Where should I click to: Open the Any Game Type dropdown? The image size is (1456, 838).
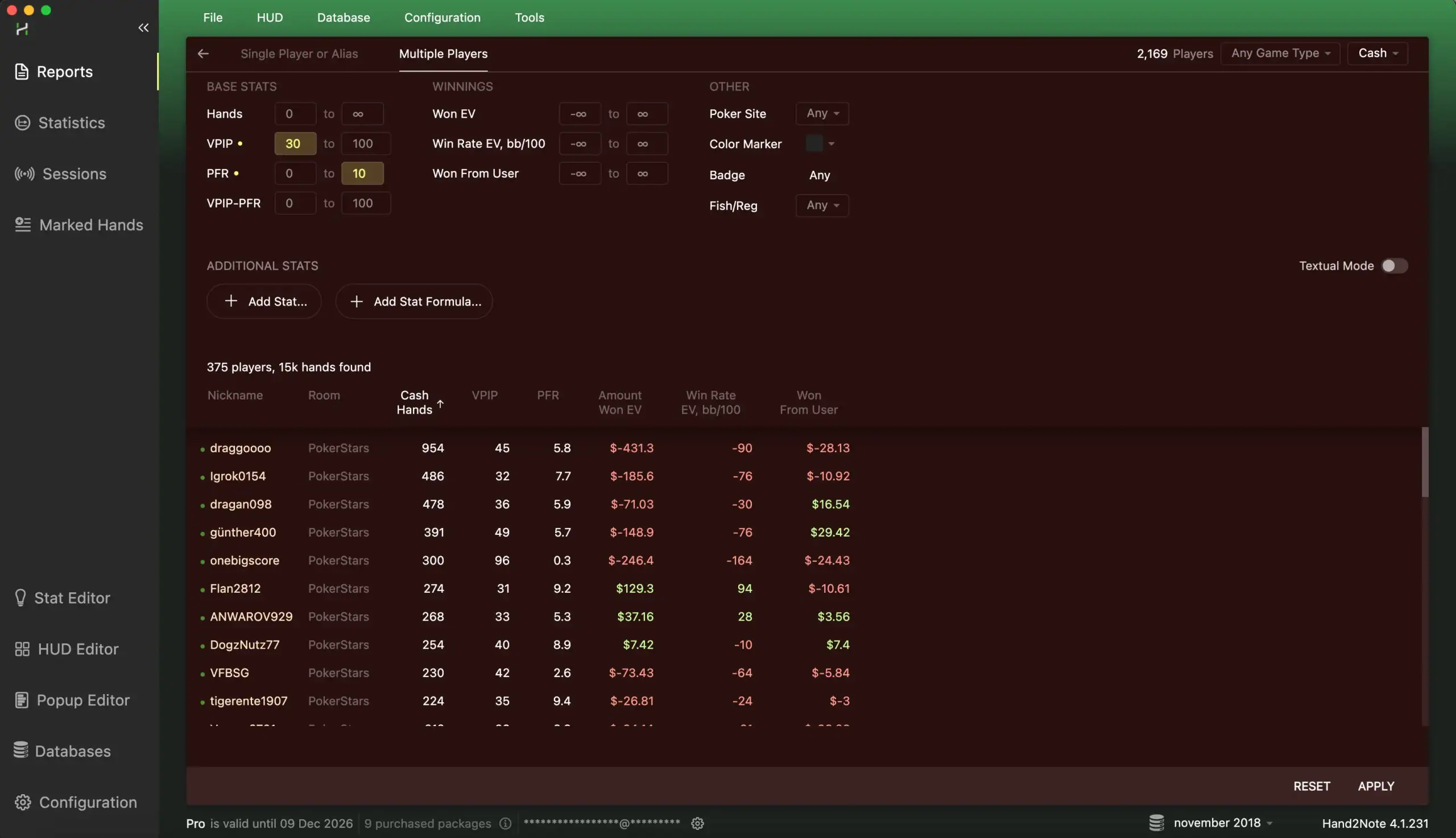coord(1280,53)
